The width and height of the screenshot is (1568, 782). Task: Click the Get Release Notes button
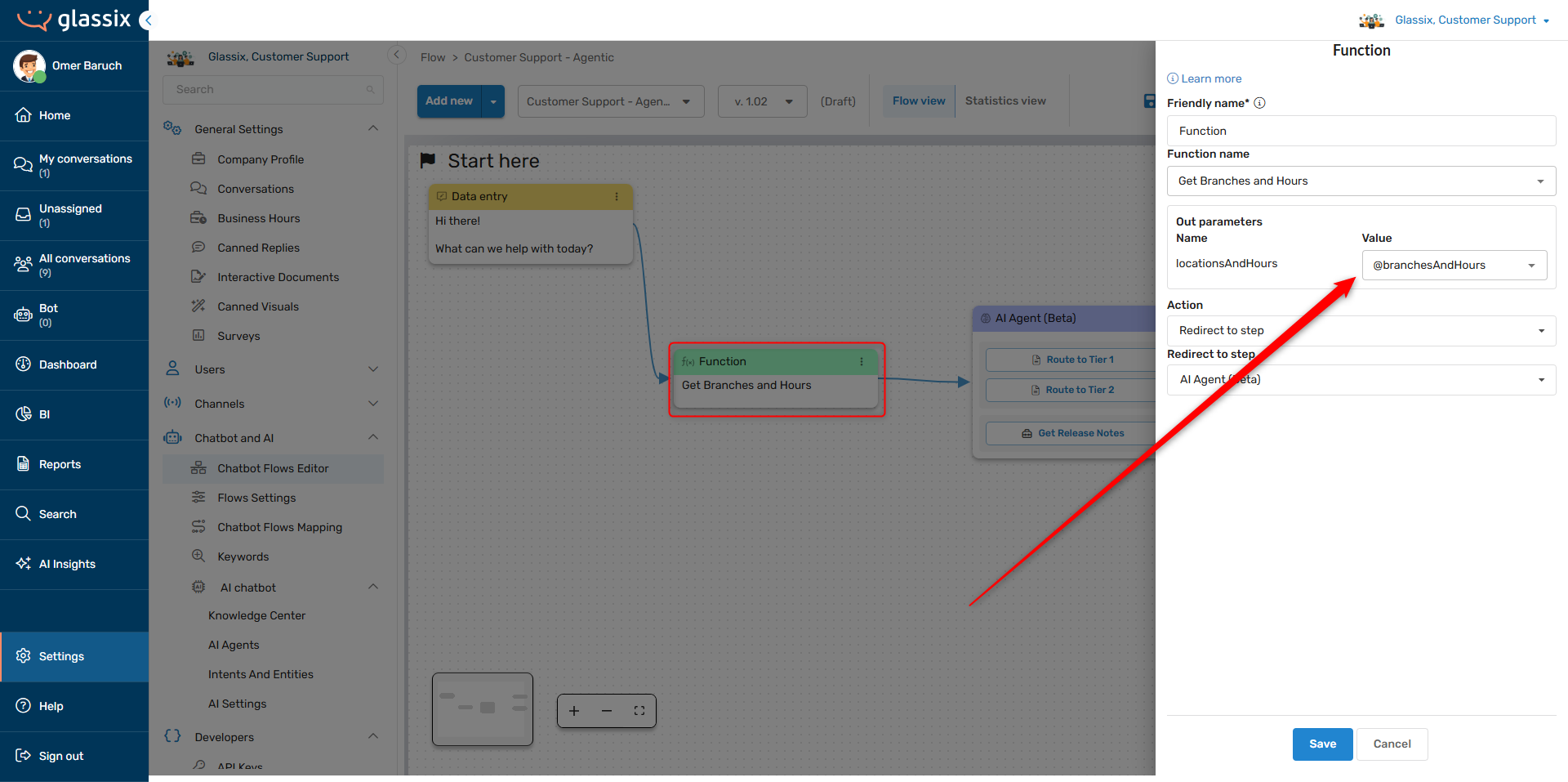(1072, 433)
